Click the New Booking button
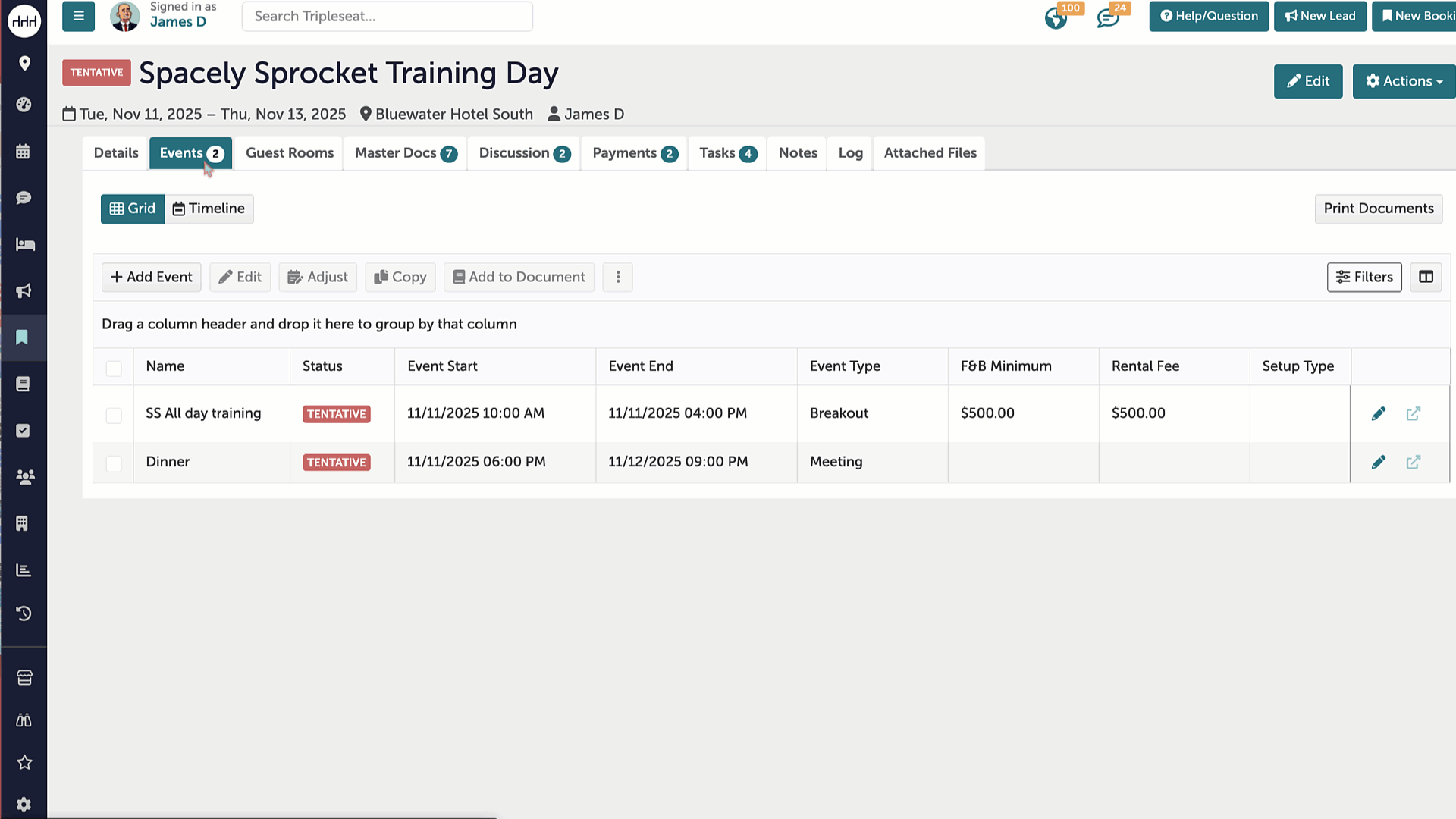1456x819 pixels. point(1414,16)
